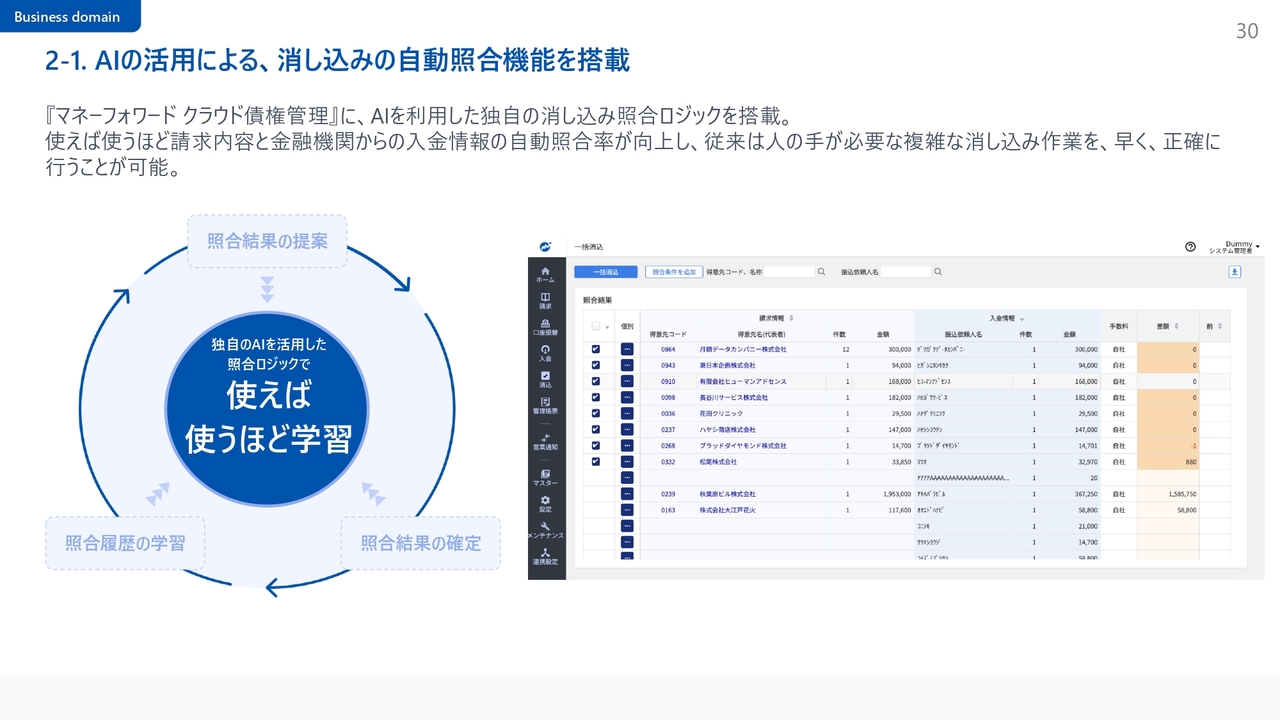The height and width of the screenshot is (720, 1280).
Task: Uncheck the checkbox for row 0036
Action: pos(596,414)
